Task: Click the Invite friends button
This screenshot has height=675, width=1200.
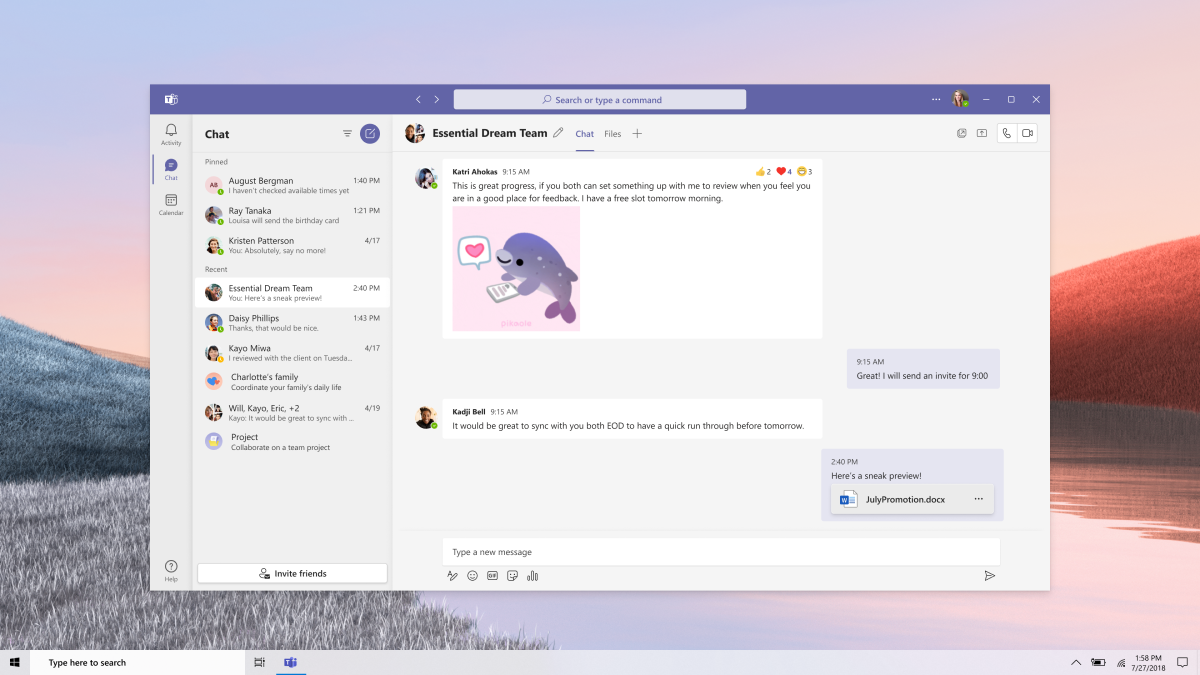Action: 291,573
